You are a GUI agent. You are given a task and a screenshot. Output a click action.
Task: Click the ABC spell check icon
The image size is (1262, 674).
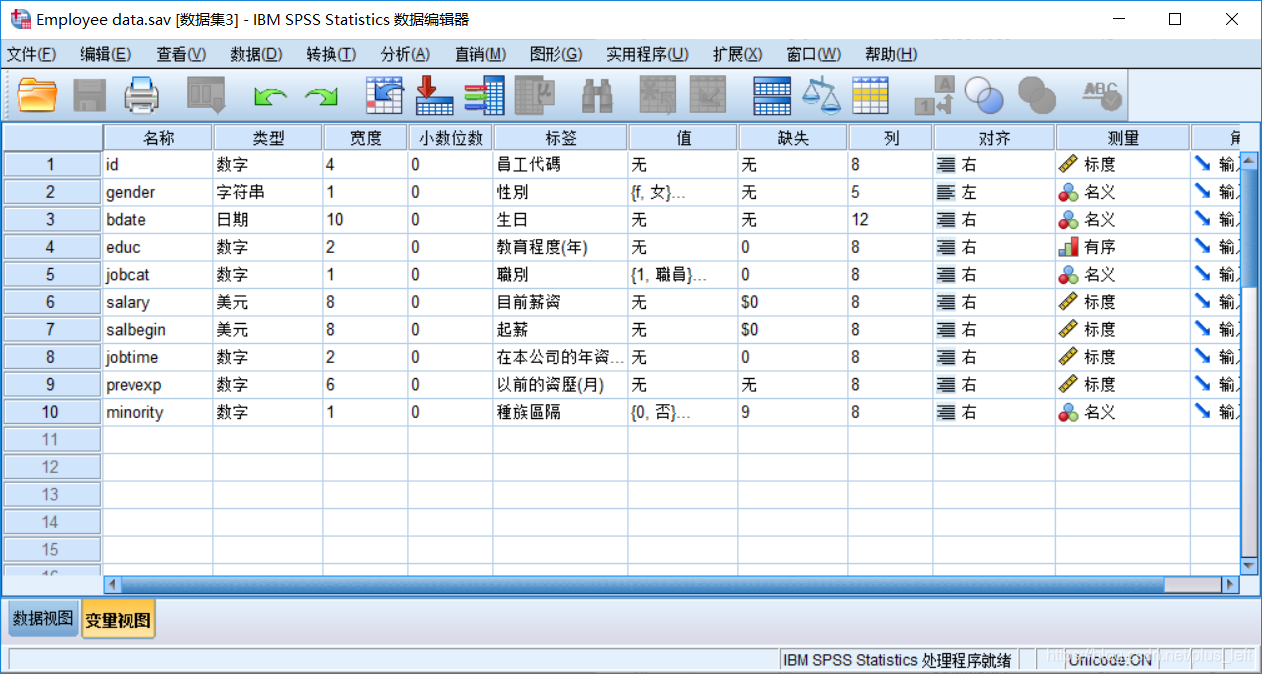click(1101, 95)
